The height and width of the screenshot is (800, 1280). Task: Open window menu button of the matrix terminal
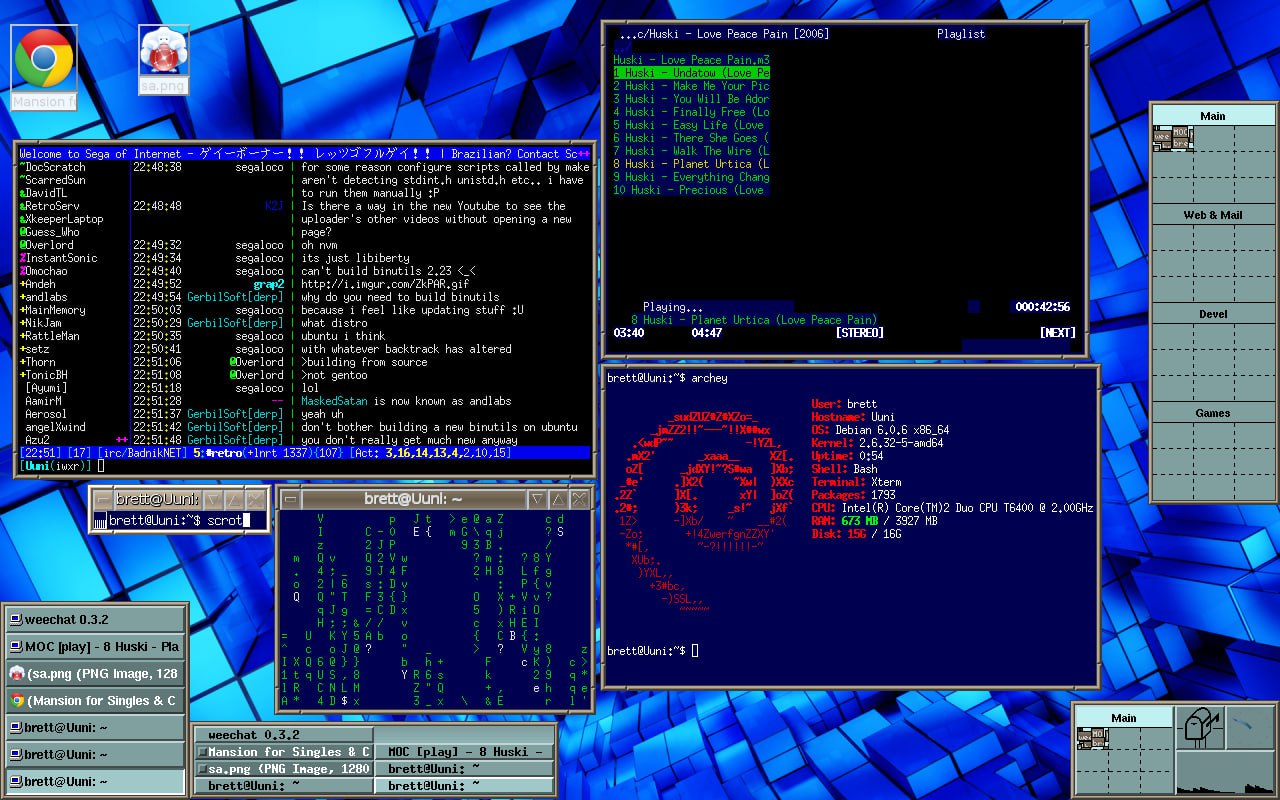[290, 499]
